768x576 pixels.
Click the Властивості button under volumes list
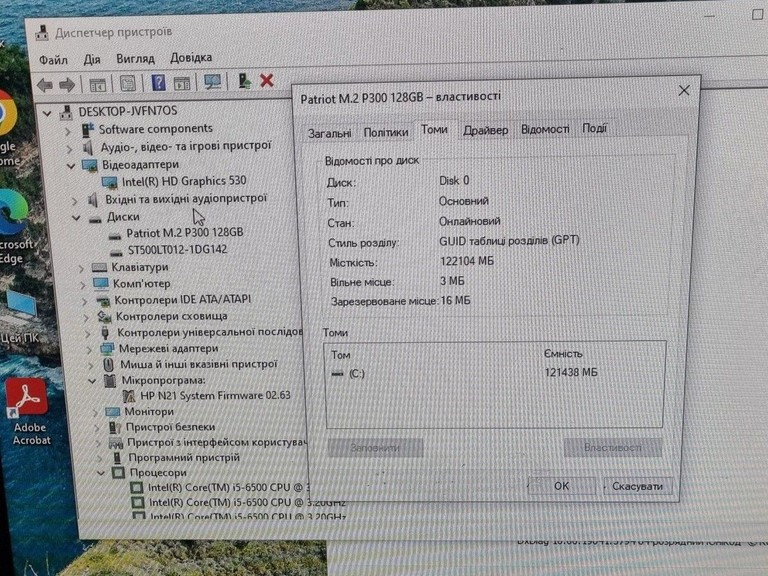612,447
